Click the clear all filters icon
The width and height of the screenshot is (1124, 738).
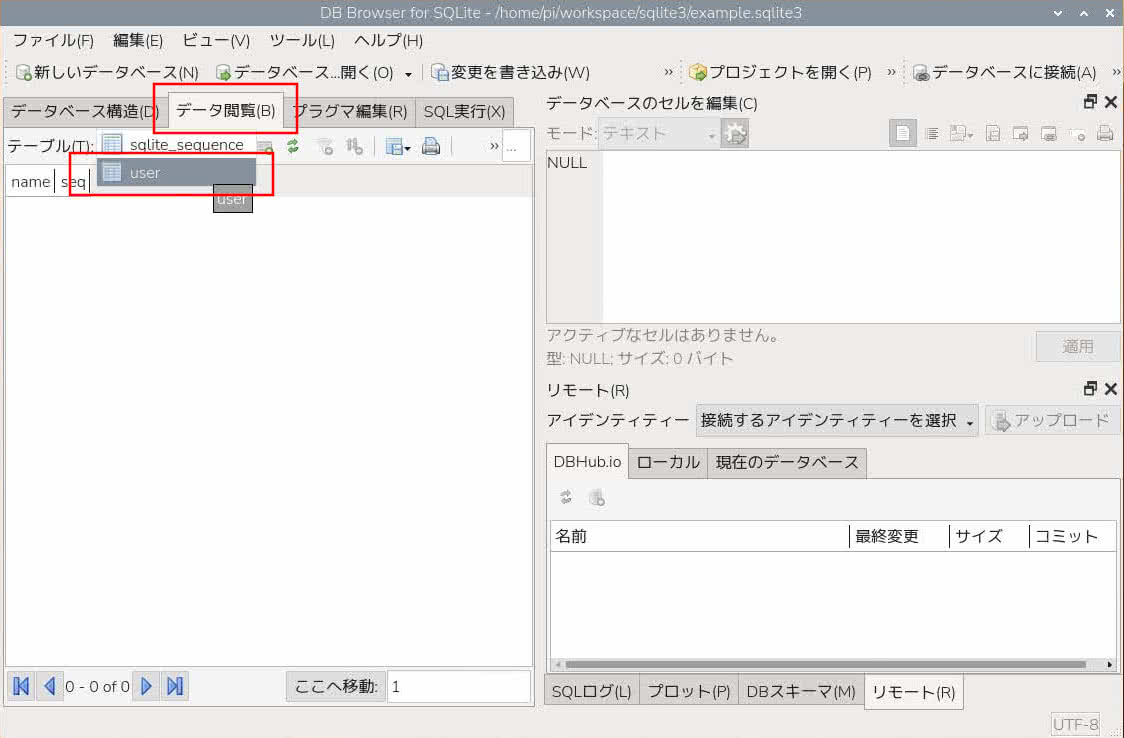click(325, 147)
